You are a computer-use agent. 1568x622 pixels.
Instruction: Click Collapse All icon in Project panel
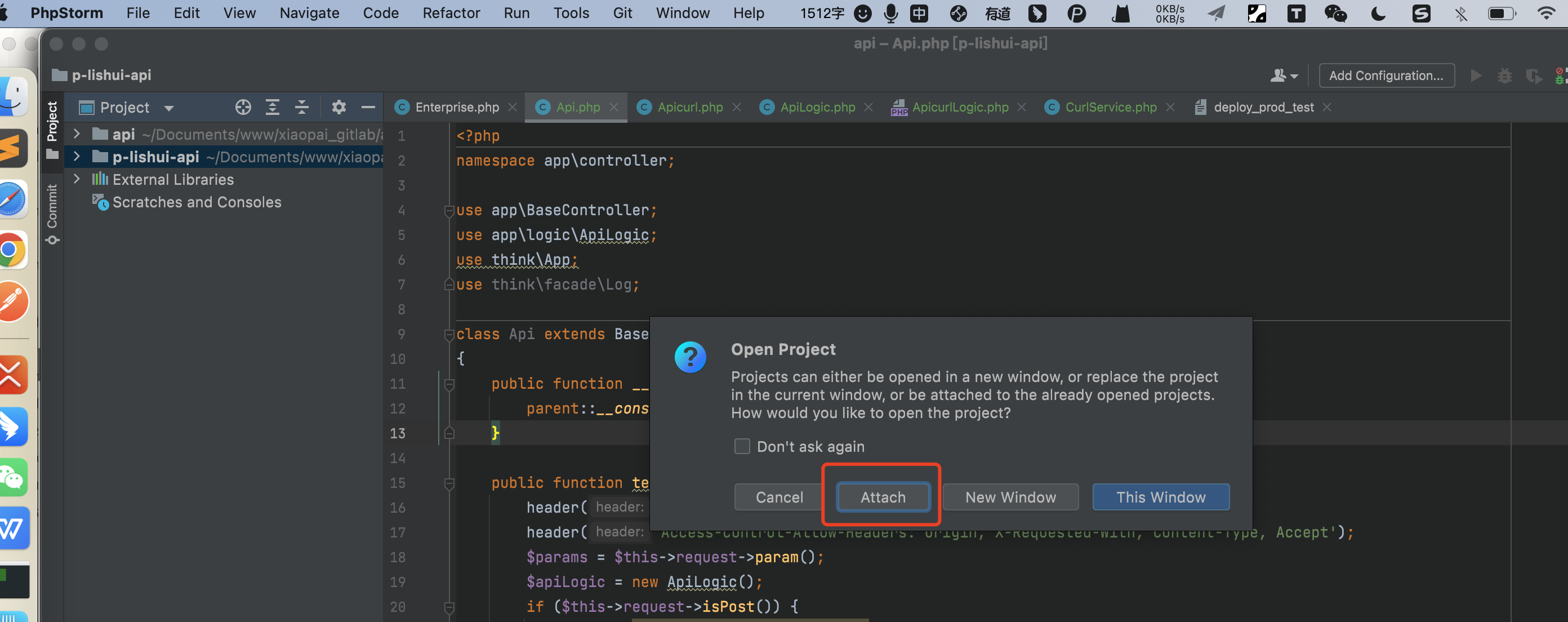(302, 107)
